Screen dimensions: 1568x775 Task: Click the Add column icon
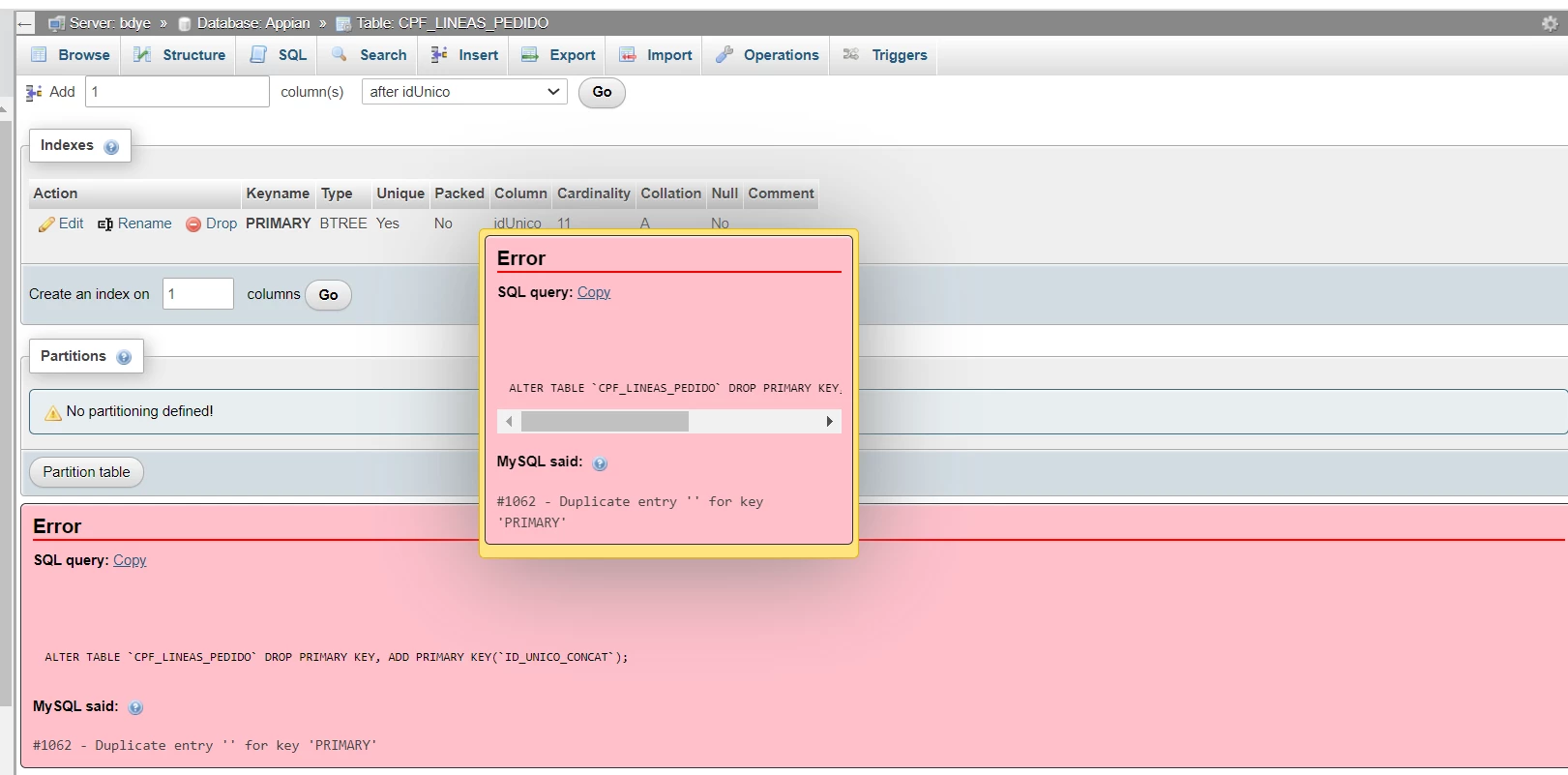click(34, 92)
